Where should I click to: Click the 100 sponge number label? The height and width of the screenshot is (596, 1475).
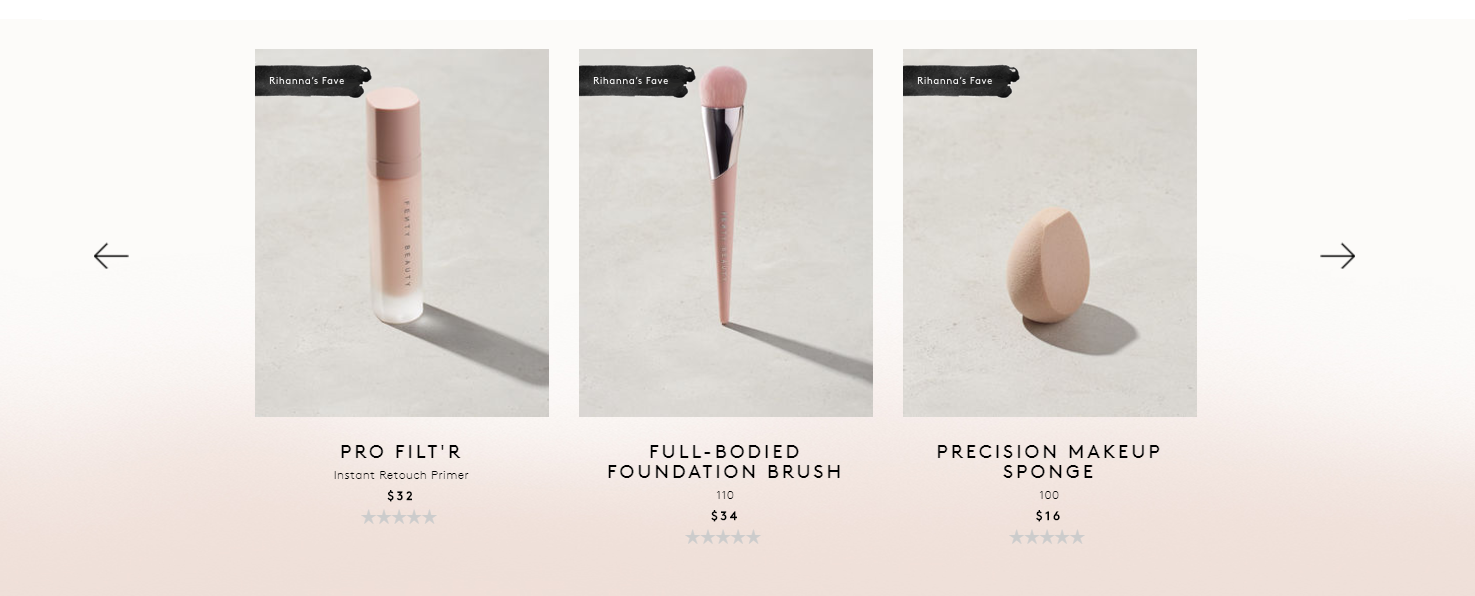pyautogui.click(x=1049, y=495)
